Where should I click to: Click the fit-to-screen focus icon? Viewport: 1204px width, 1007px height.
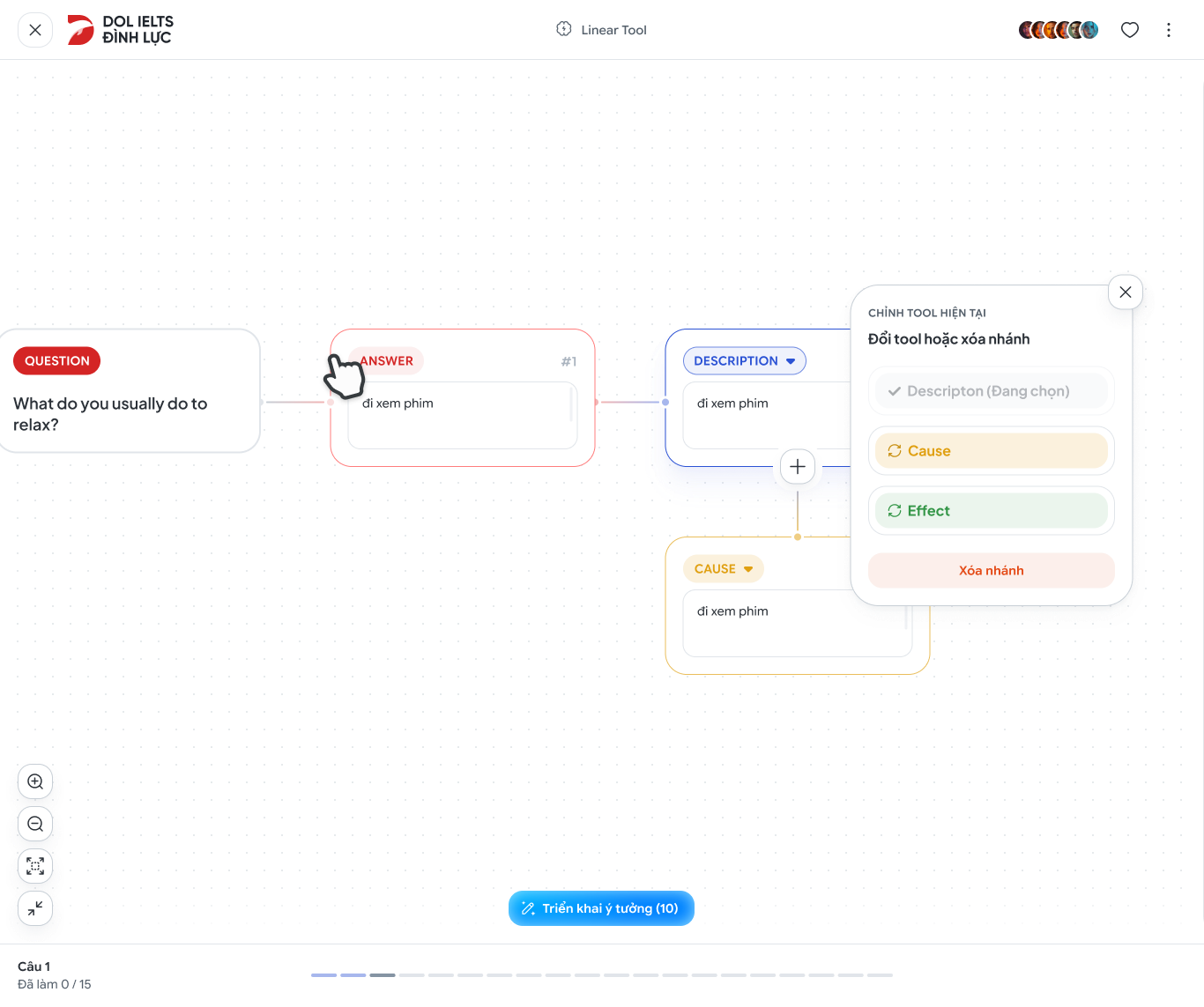pos(35,866)
